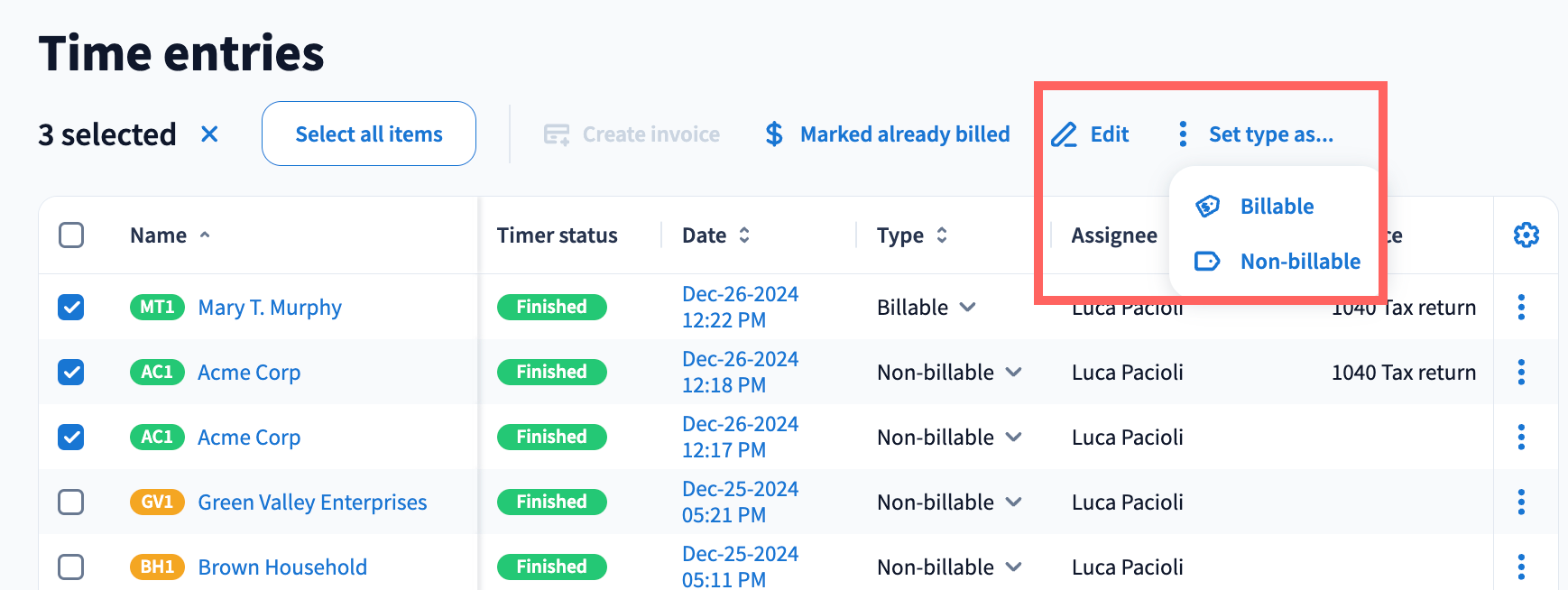
Task: Check the Green Valley Enterprises row checkbox
Action: coord(71,502)
